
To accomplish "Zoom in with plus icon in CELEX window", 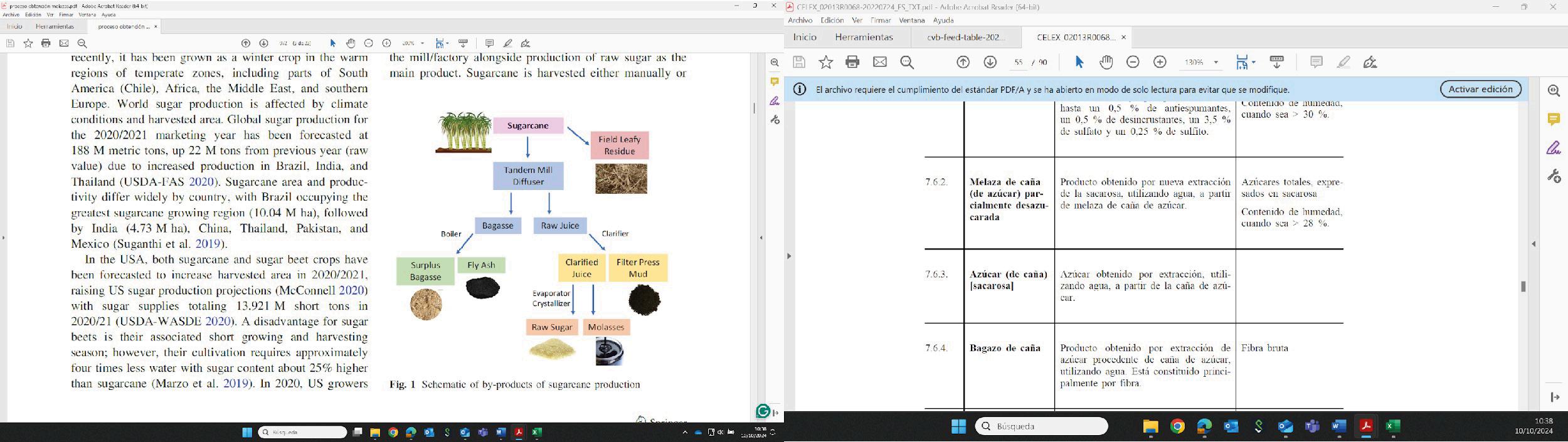I will click(x=1160, y=62).
